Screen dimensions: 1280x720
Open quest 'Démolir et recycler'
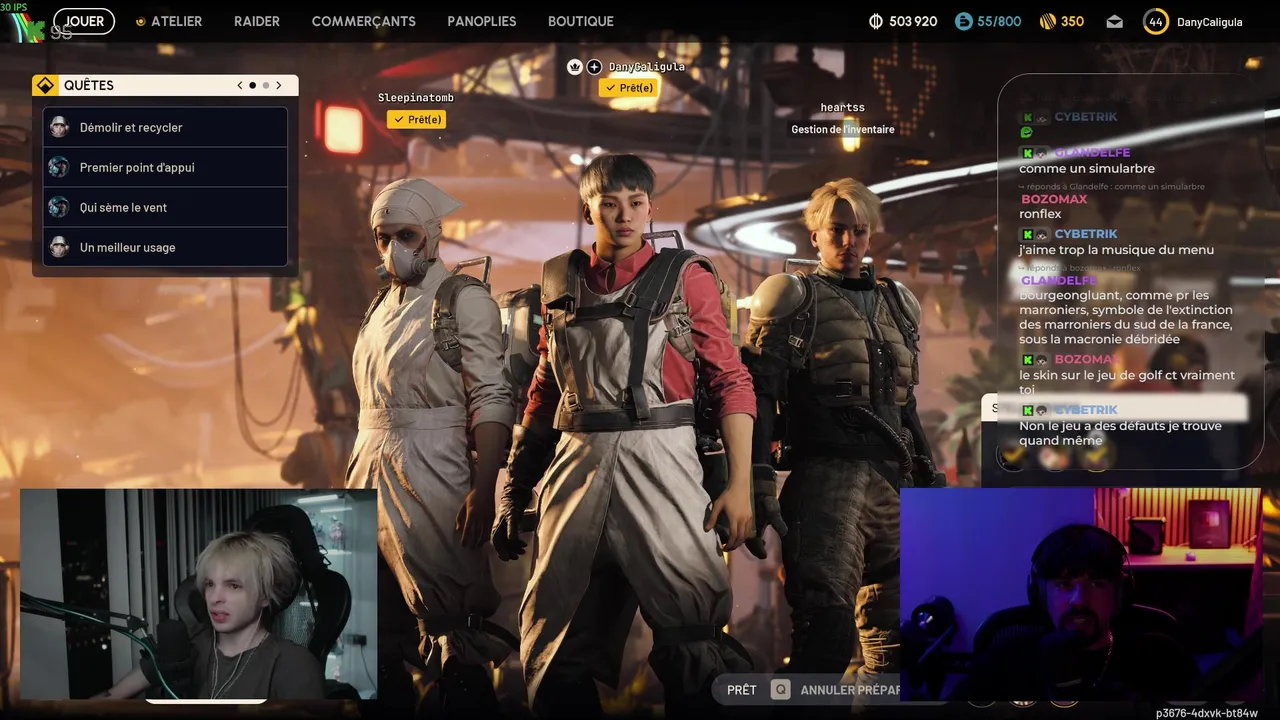tap(165, 127)
